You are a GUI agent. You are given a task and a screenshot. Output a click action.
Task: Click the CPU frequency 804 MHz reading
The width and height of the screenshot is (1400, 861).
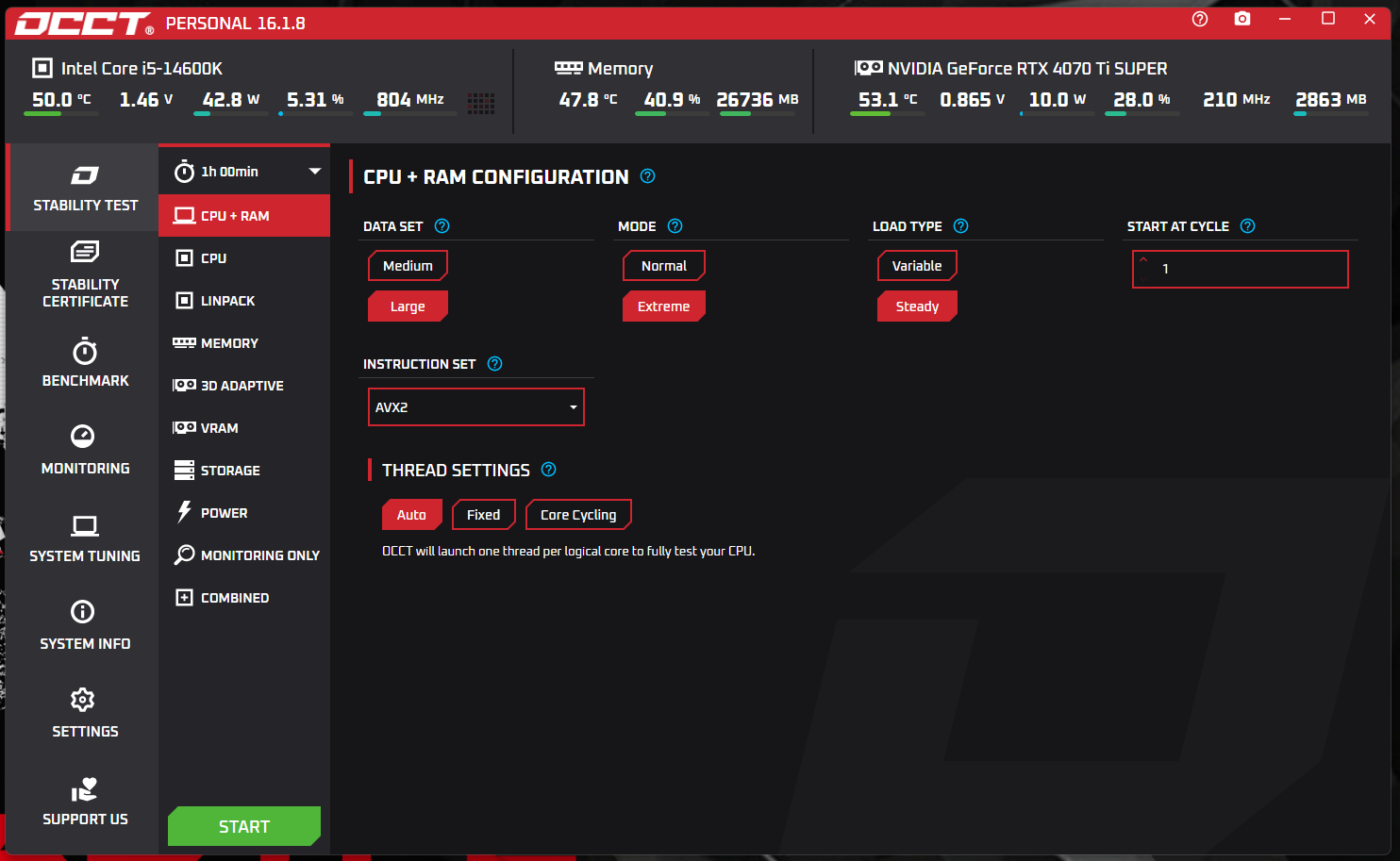[x=410, y=100]
